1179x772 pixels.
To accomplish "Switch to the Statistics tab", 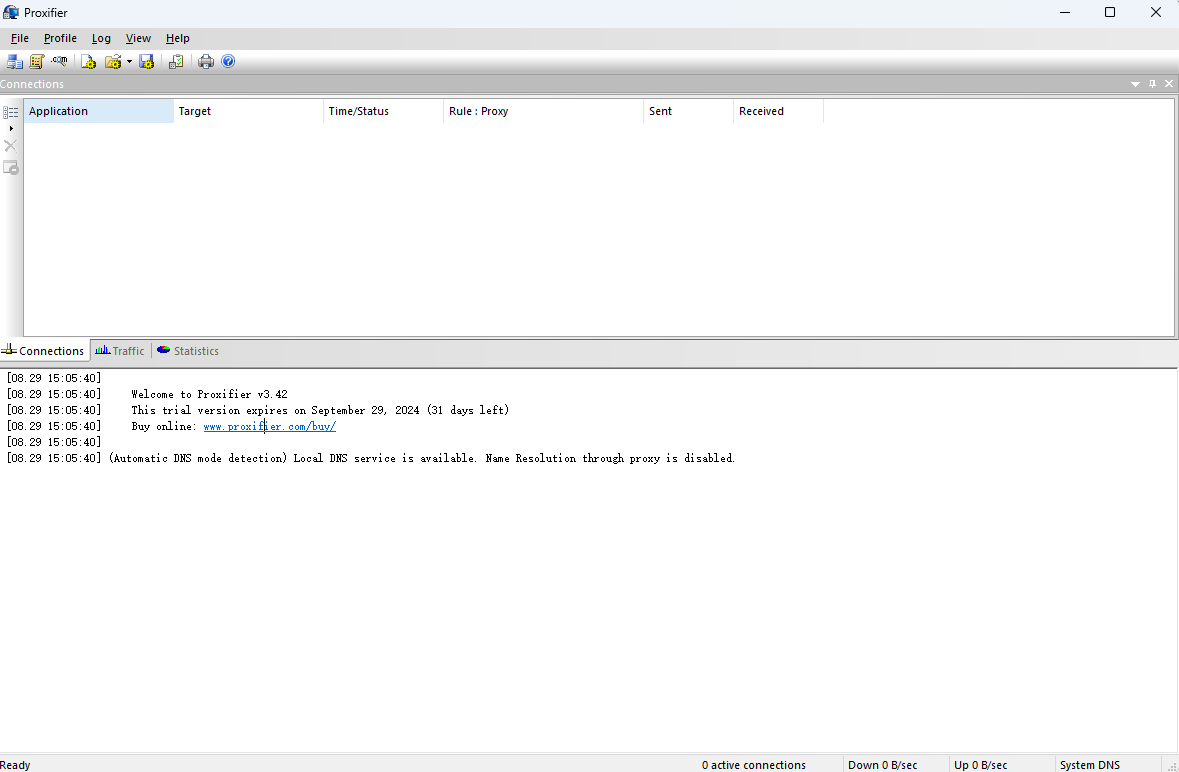I will (188, 351).
